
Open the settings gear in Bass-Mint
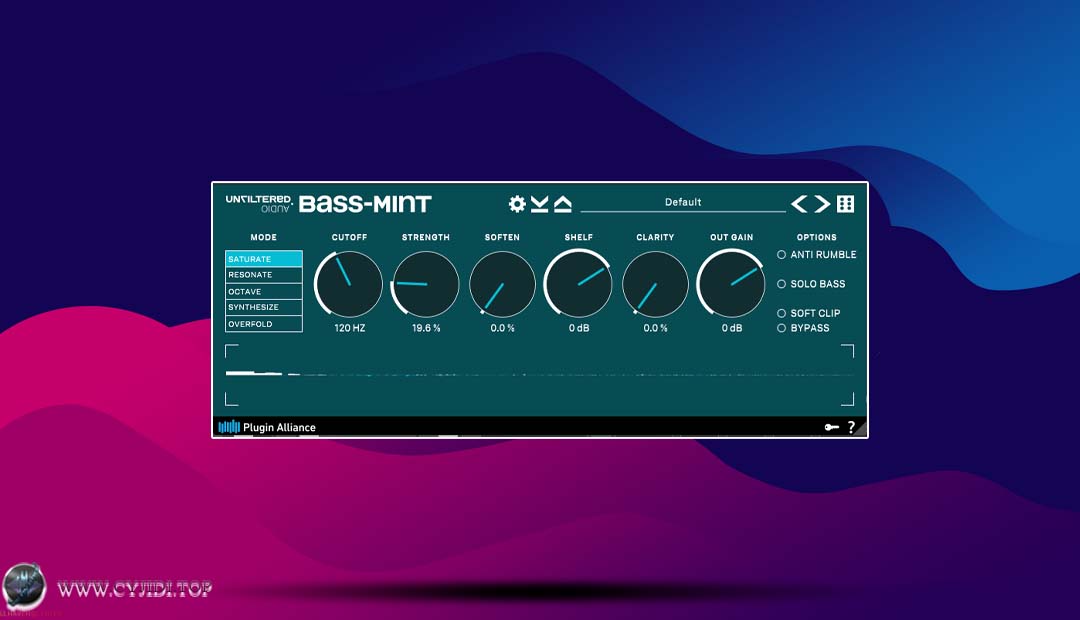point(517,203)
